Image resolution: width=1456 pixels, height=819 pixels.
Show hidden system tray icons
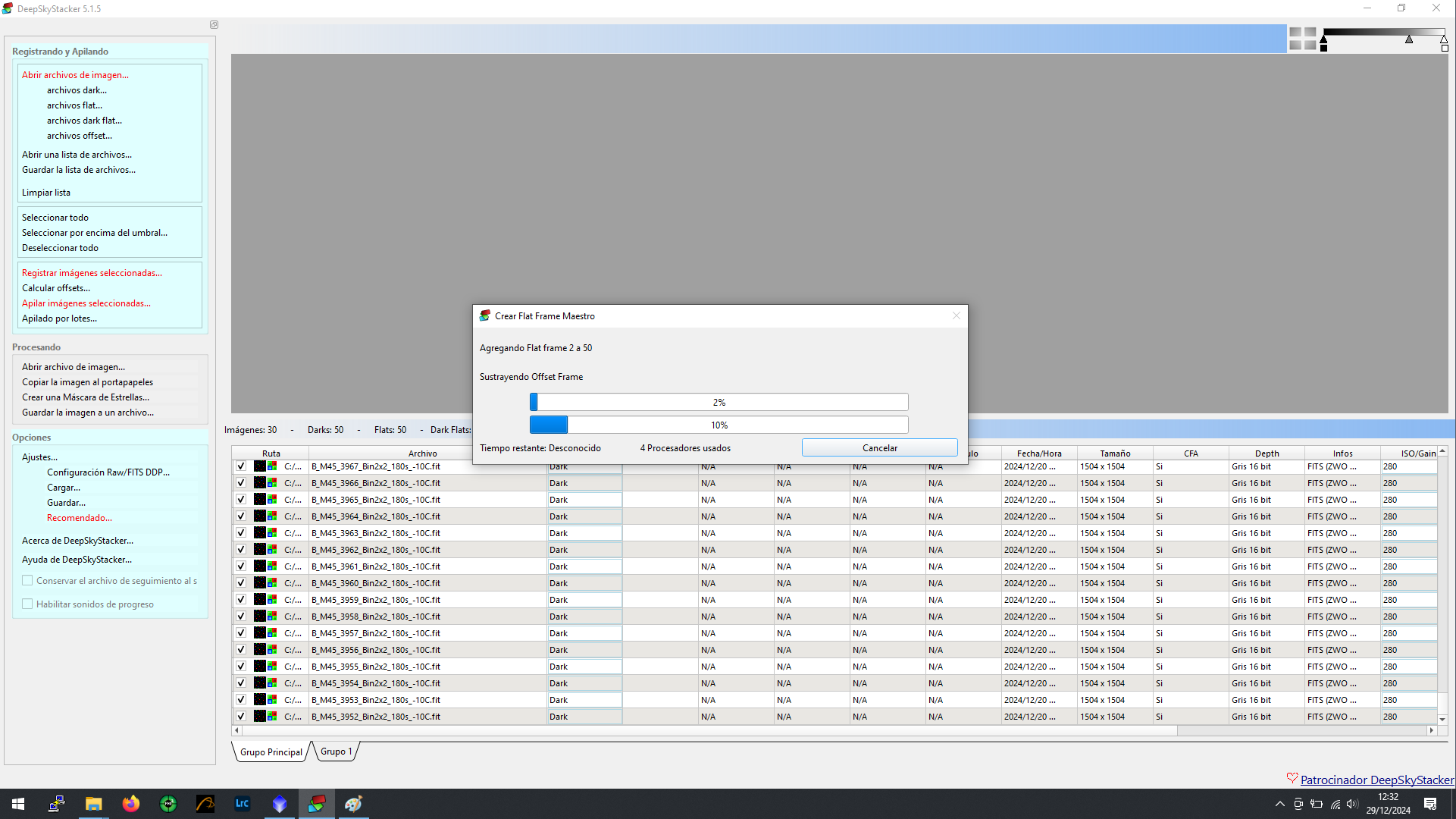1279,804
